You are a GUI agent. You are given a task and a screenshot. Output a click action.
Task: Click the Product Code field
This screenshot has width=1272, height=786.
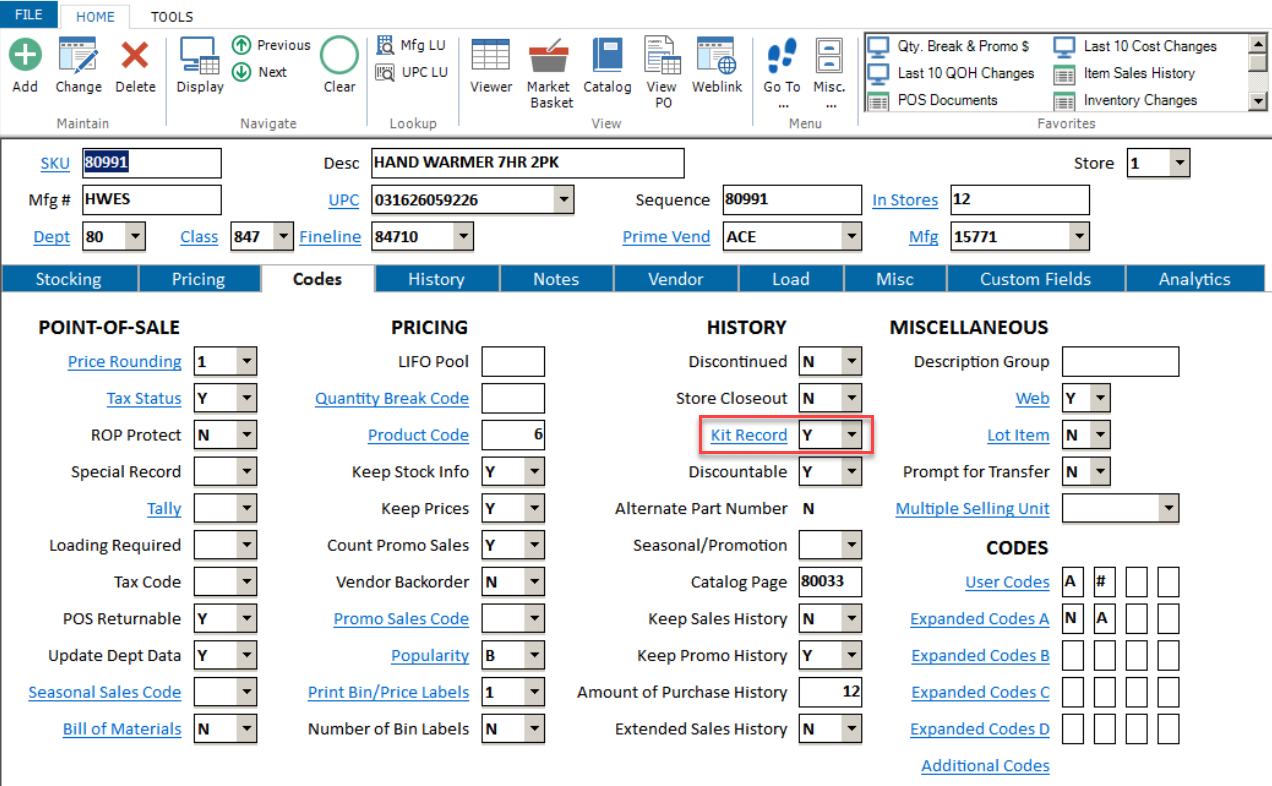pyautogui.click(x=513, y=435)
